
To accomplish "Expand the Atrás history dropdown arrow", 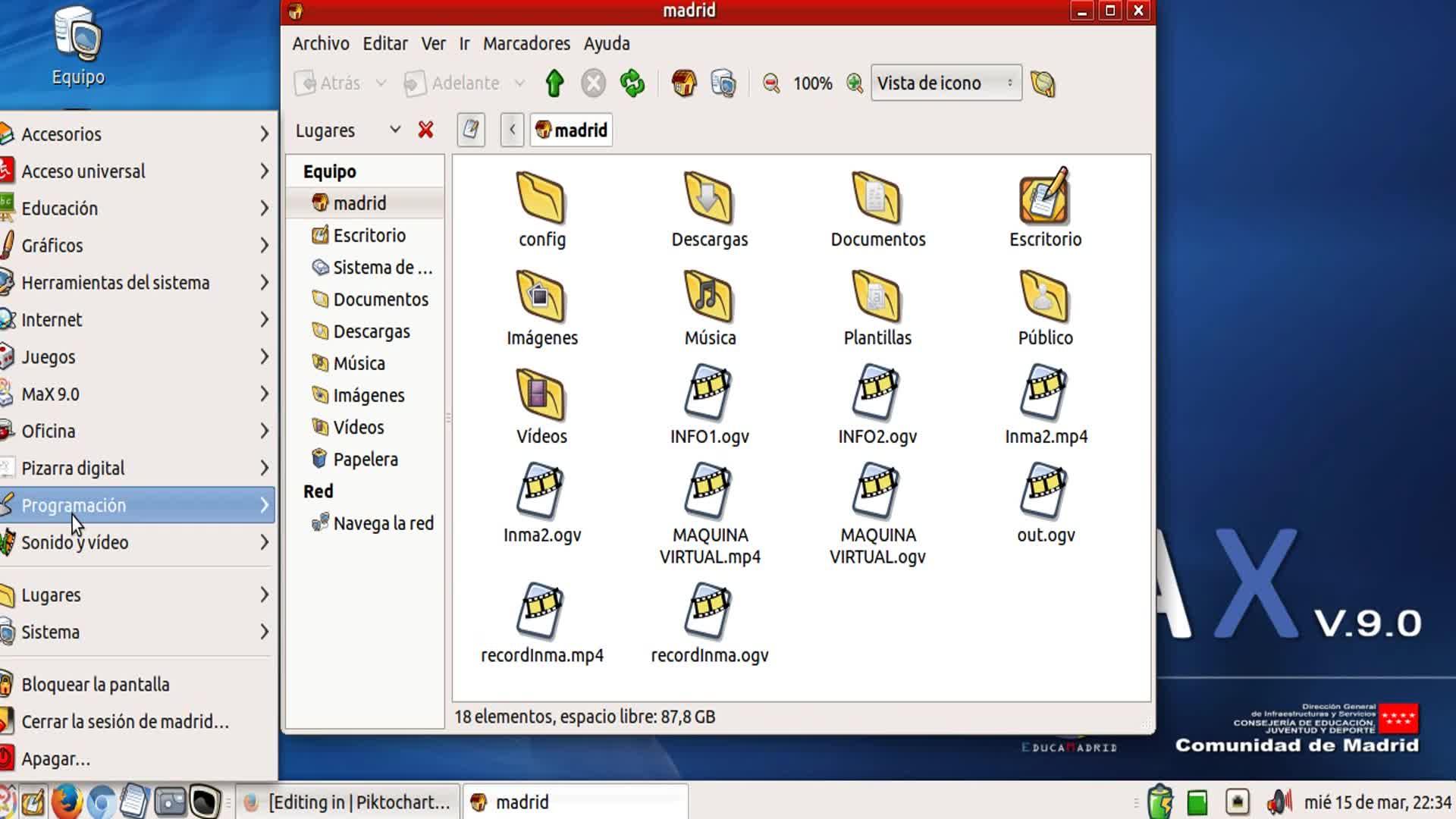I will tap(381, 83).
